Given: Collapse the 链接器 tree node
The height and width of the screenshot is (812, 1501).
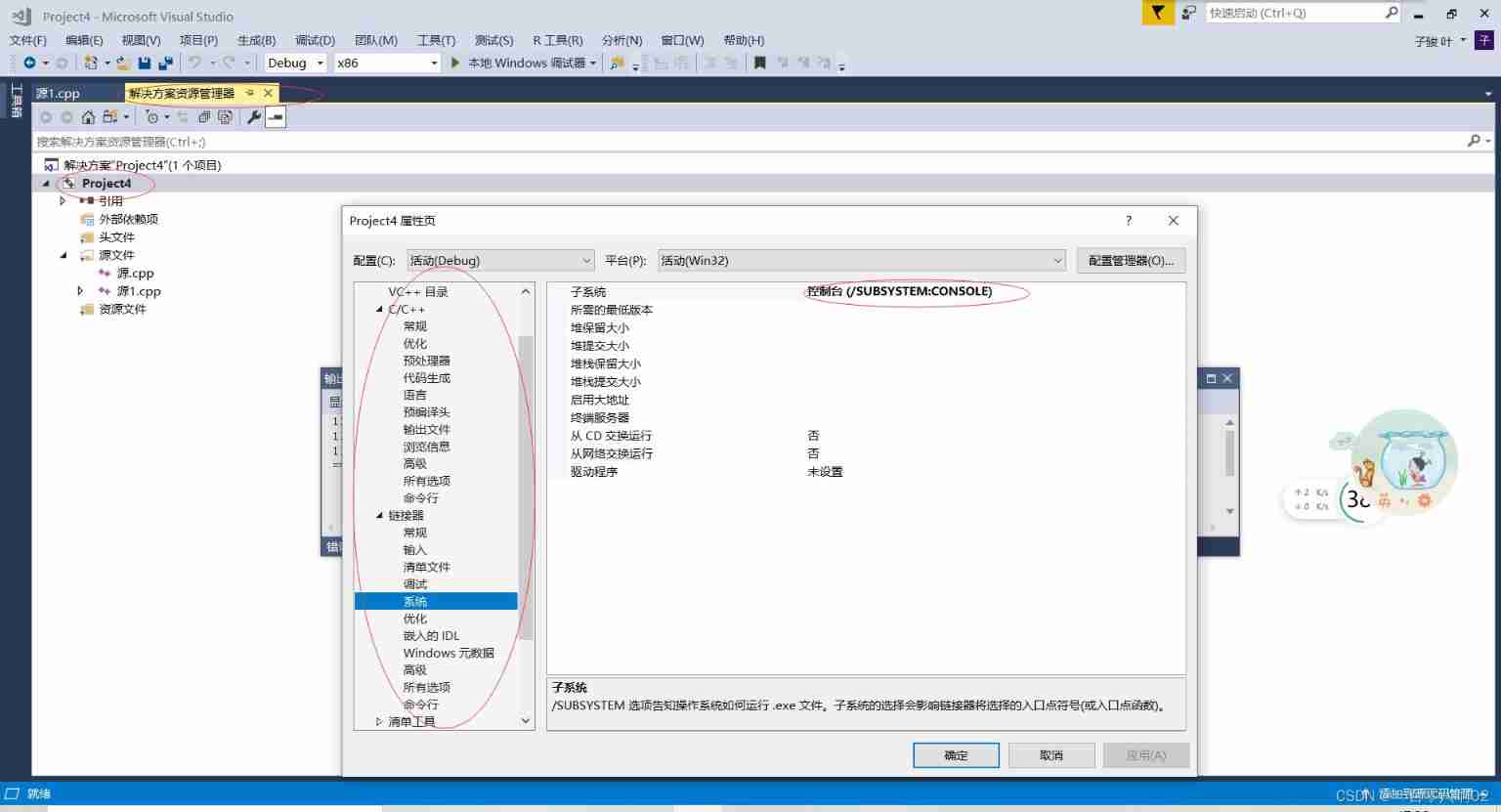Looking at the screenshot, I should (380, 515).
